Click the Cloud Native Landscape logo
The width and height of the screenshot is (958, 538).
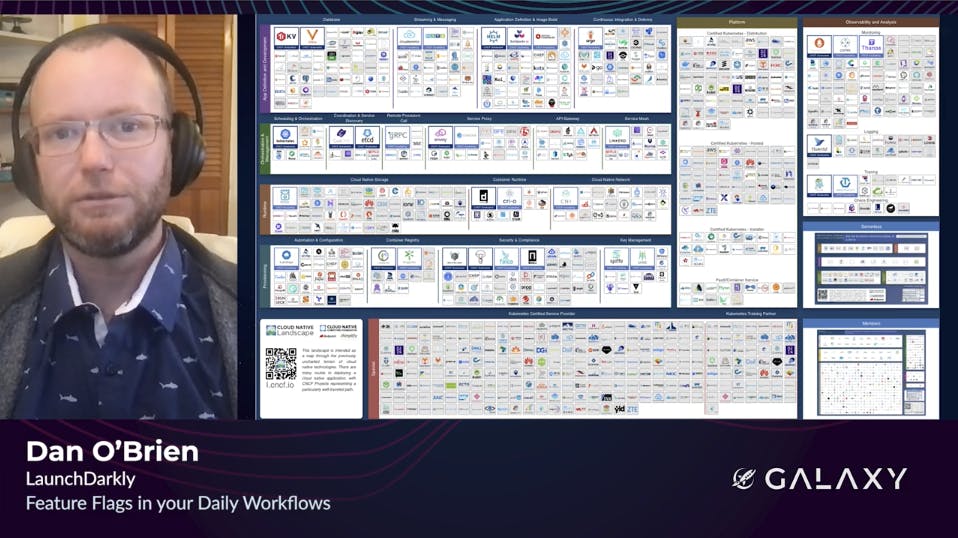pyautogui.click(x=290, y=330)
